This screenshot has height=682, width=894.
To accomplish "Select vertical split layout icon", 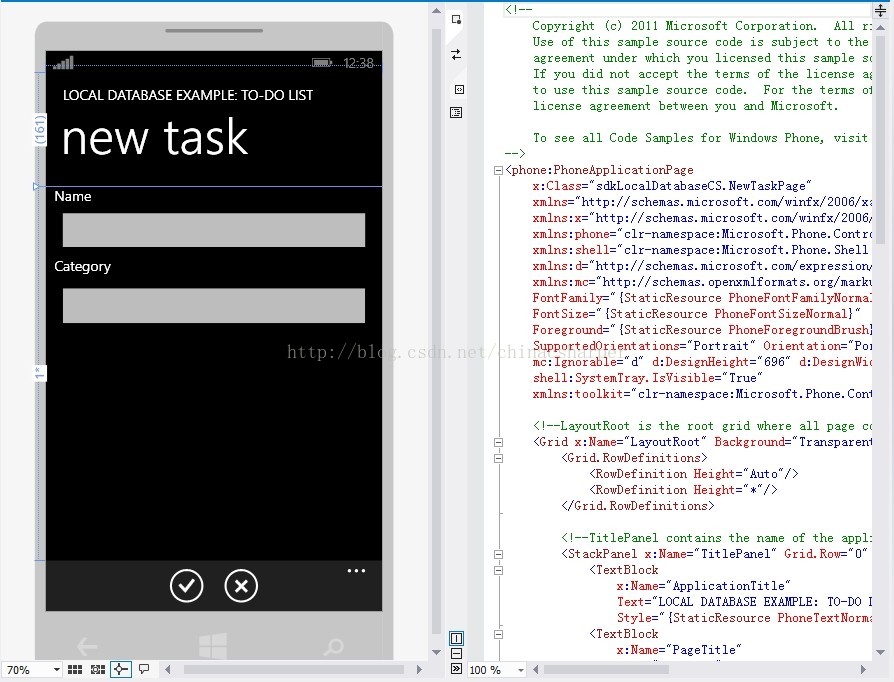I will point(456,638).
